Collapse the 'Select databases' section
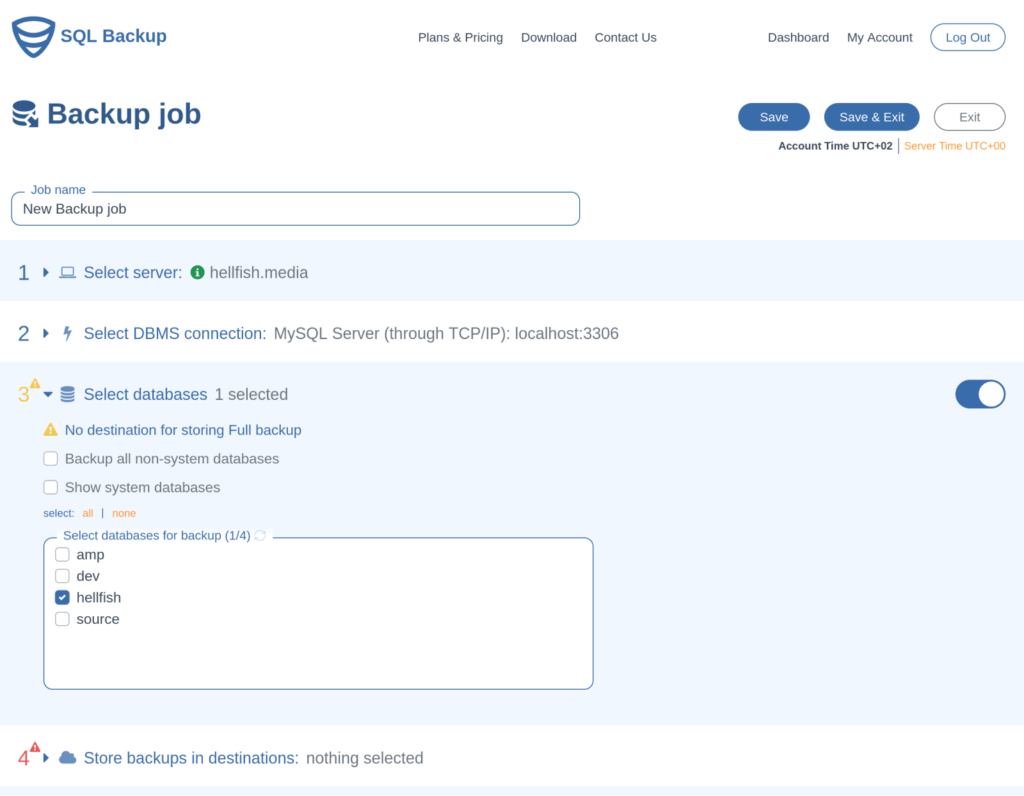This screenshot has width=1024, height=796. point(48,394)
